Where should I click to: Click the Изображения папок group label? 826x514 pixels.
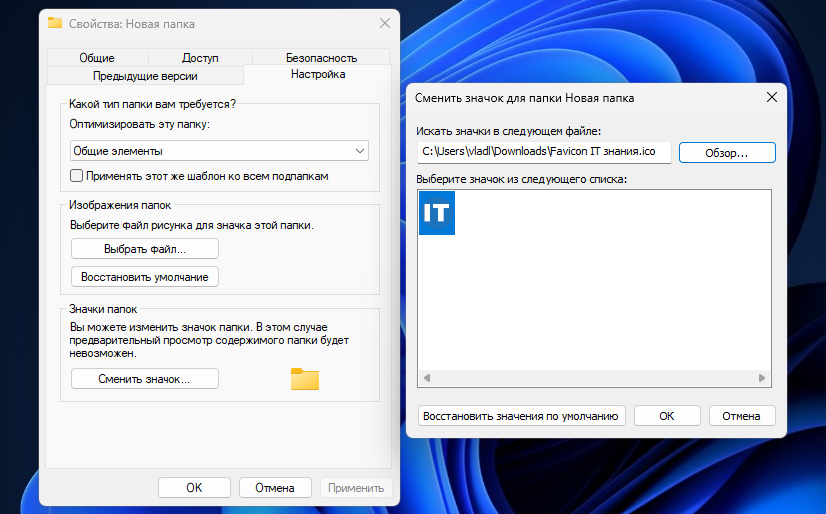point(120,205)
